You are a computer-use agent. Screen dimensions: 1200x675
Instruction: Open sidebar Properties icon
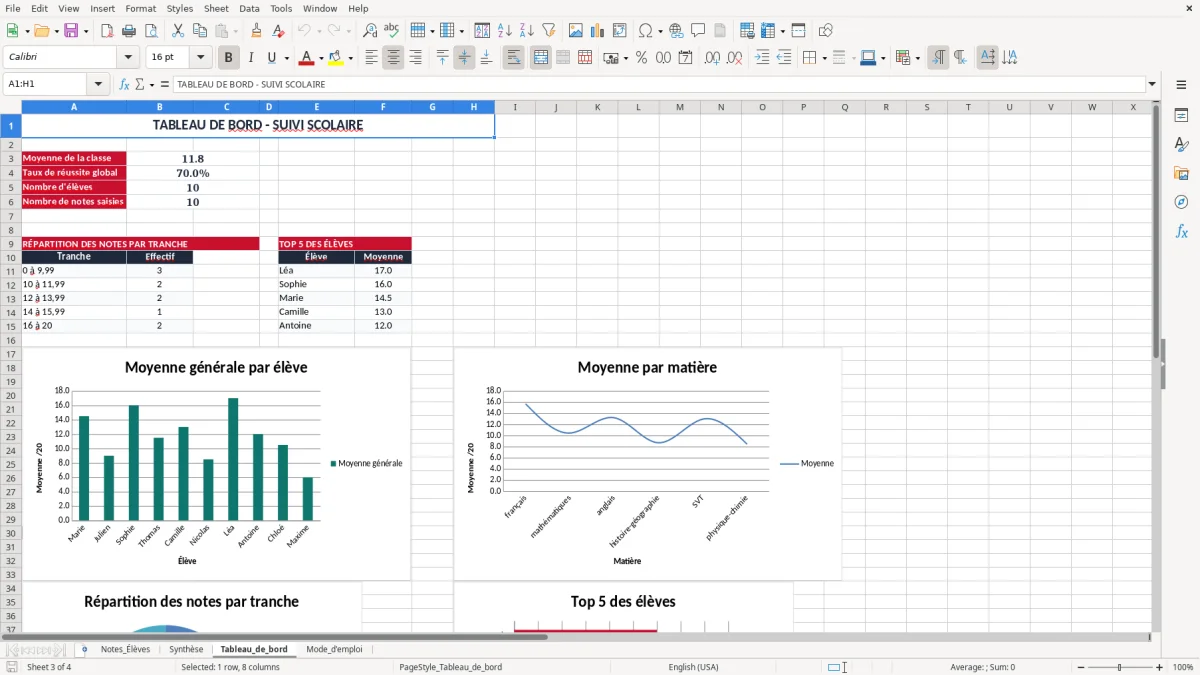click(1181, 115)
